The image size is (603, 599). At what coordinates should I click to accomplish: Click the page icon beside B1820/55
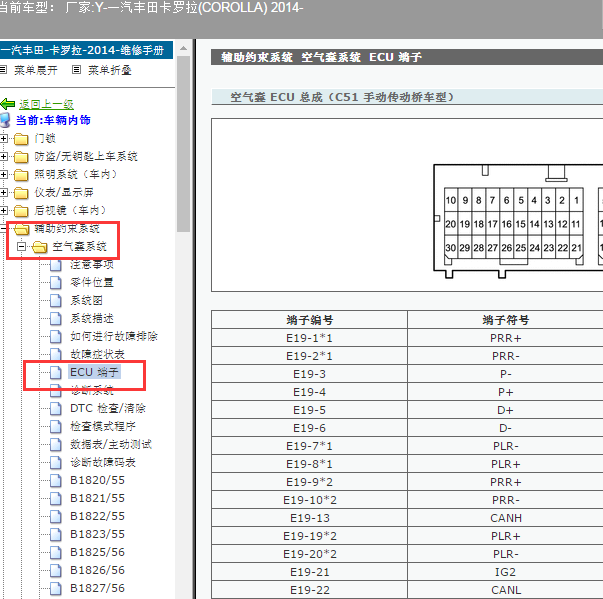(x=56, y=480)
